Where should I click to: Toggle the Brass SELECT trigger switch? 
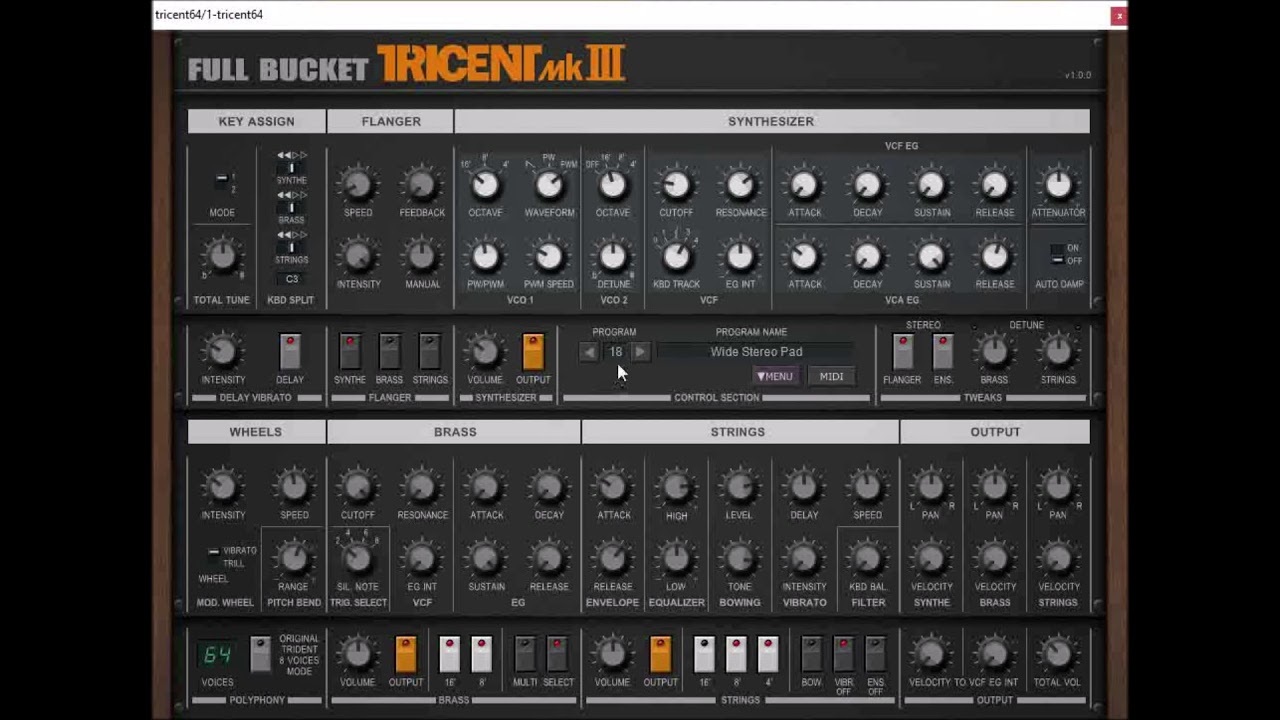click(x=557, y=654)
